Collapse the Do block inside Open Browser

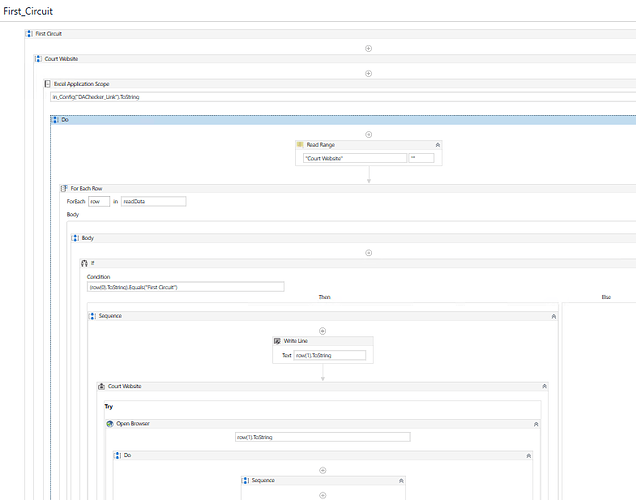click(529, 456)
